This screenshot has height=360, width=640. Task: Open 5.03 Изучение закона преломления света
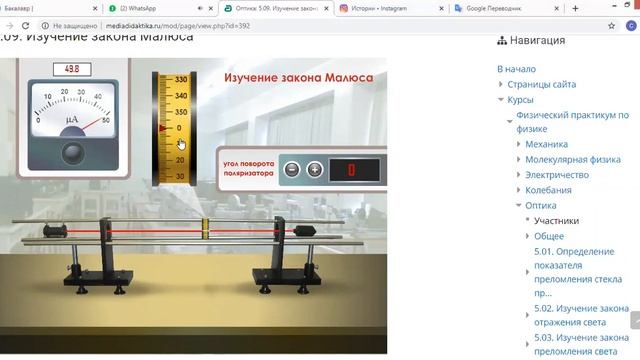pyautogui.click(x=582, y=344)
